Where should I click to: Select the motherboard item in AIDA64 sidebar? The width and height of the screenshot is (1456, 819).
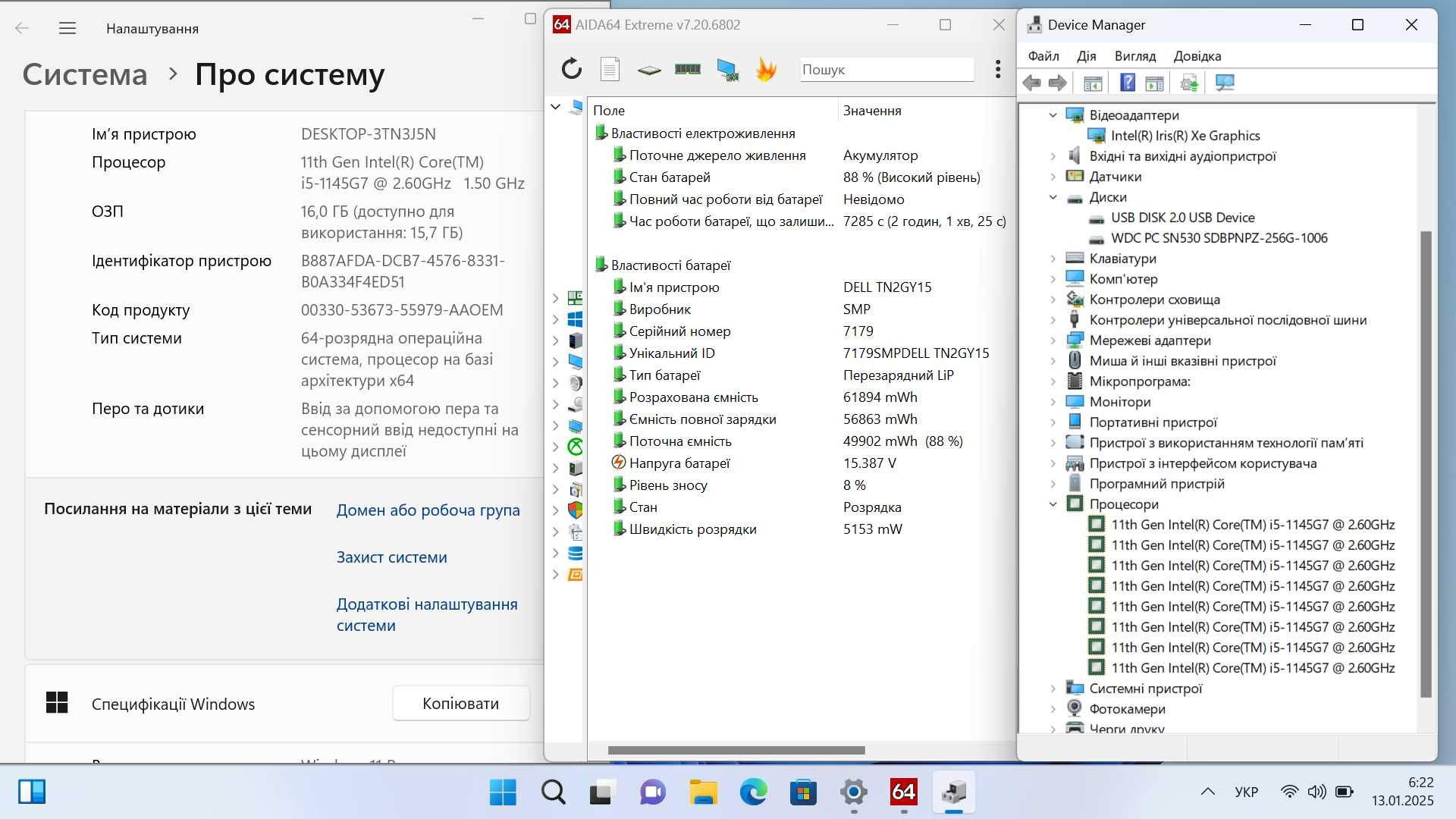[x=576, y=298]
